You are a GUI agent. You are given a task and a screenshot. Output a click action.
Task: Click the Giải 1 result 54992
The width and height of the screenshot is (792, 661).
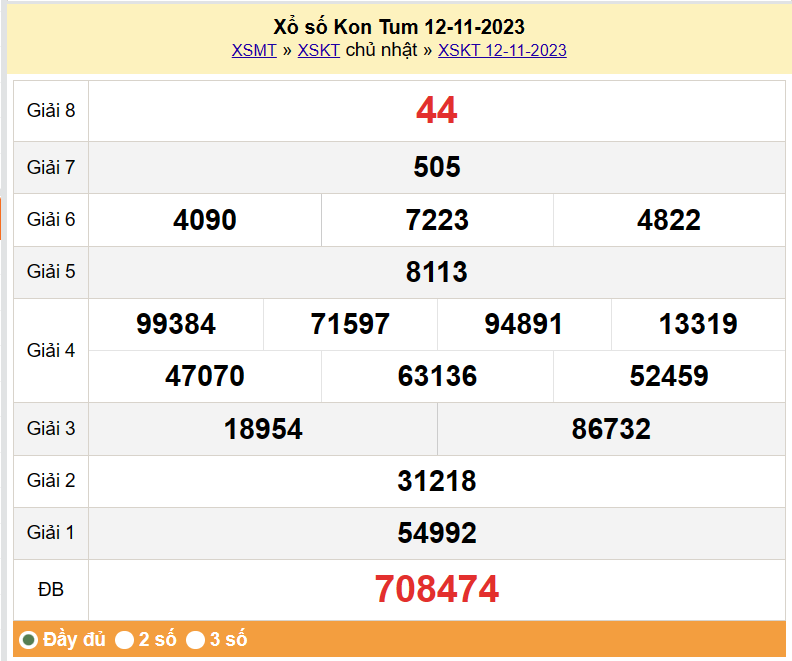tap(437, 533)
